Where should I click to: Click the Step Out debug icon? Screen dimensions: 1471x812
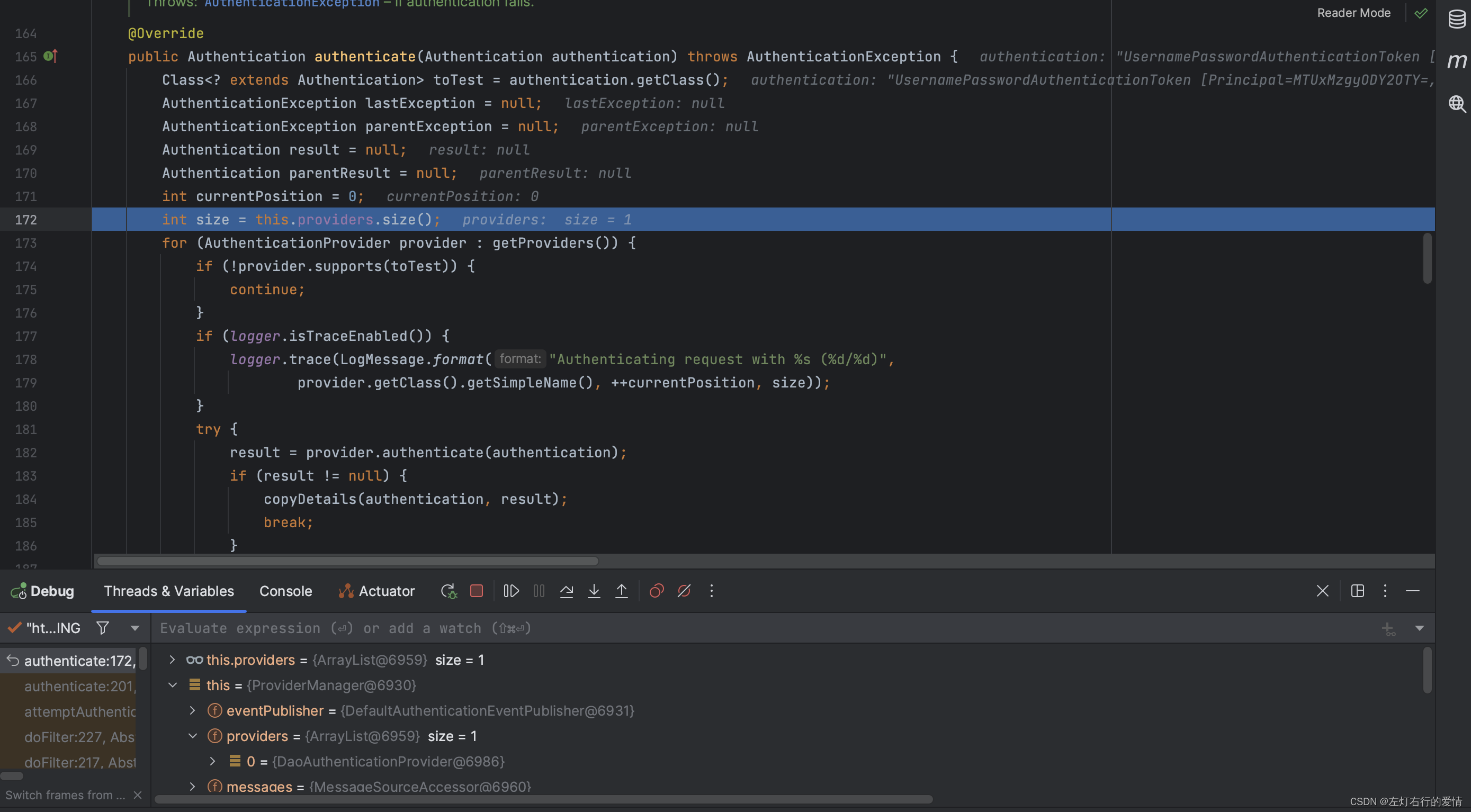(x=621, y=591)
